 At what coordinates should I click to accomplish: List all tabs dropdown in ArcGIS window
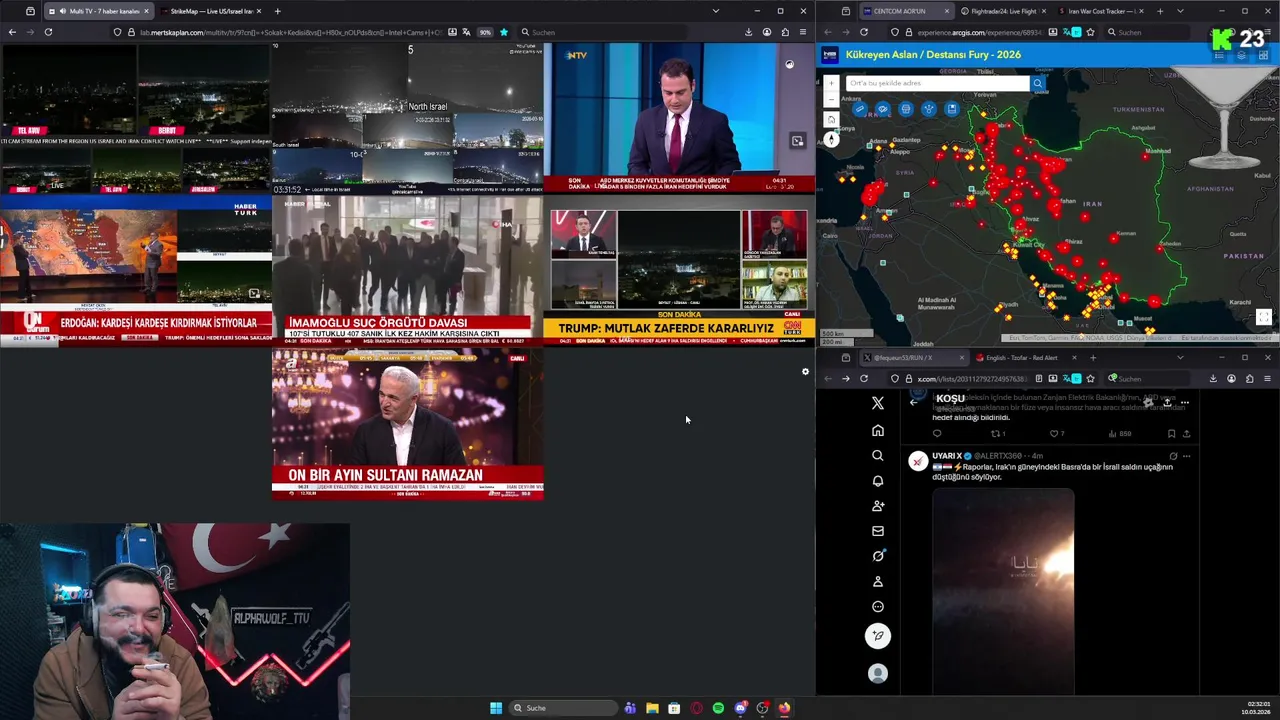point(1180,11)
